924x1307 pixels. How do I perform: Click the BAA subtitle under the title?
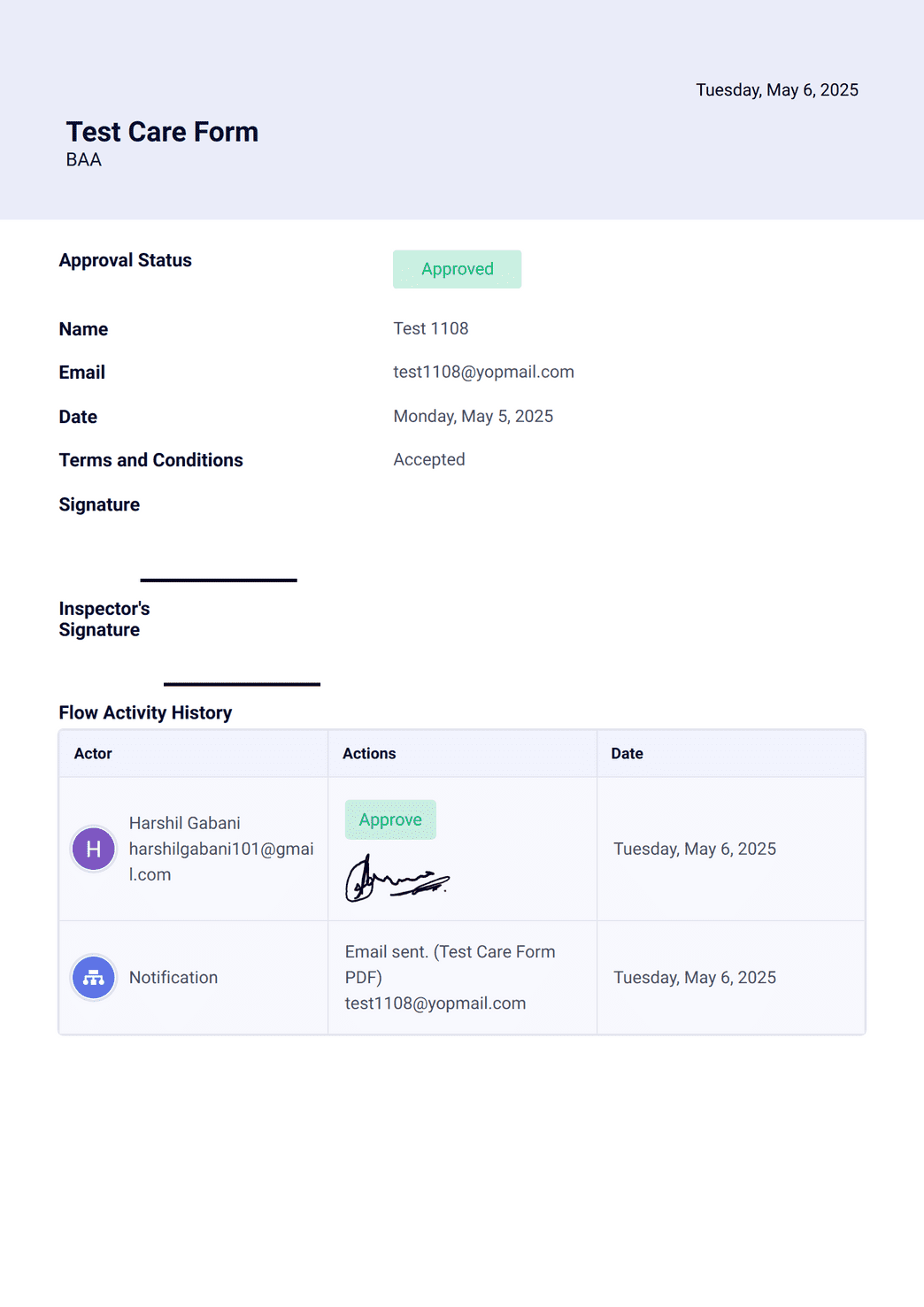click(84, 160)
